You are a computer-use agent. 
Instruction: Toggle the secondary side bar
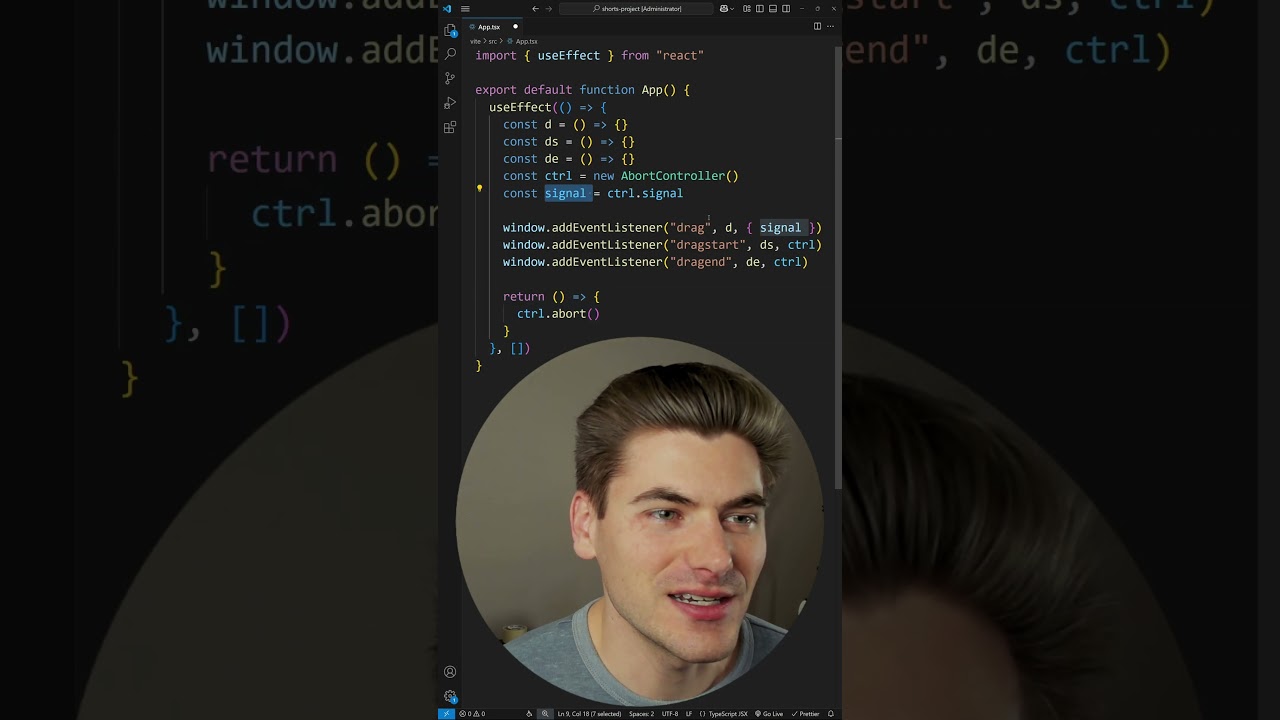[x=786, y=9]
